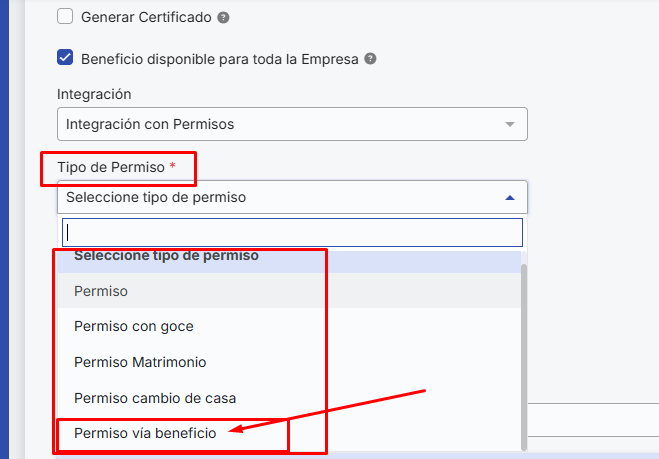
Task: Click the dropdown list scrollbar
Action: click(x=524, y=357)
